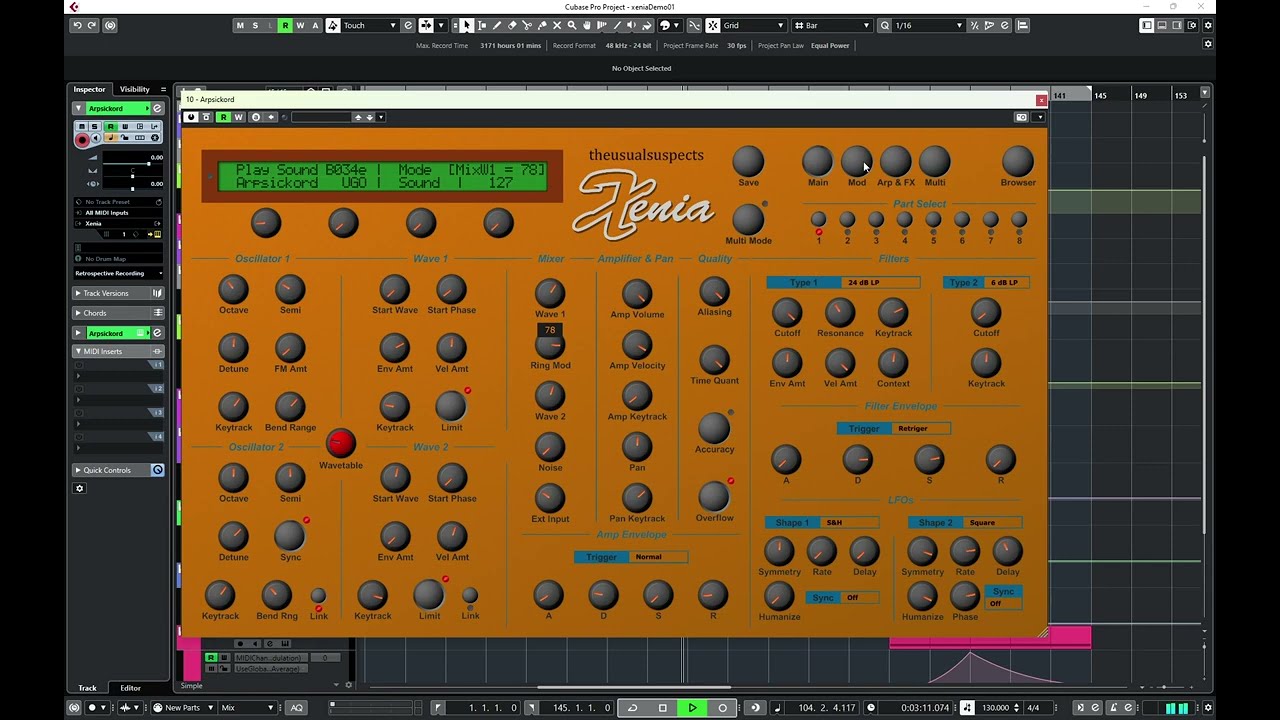Select the Object Selection arrow tool
1280x720 pixels.
467,25
